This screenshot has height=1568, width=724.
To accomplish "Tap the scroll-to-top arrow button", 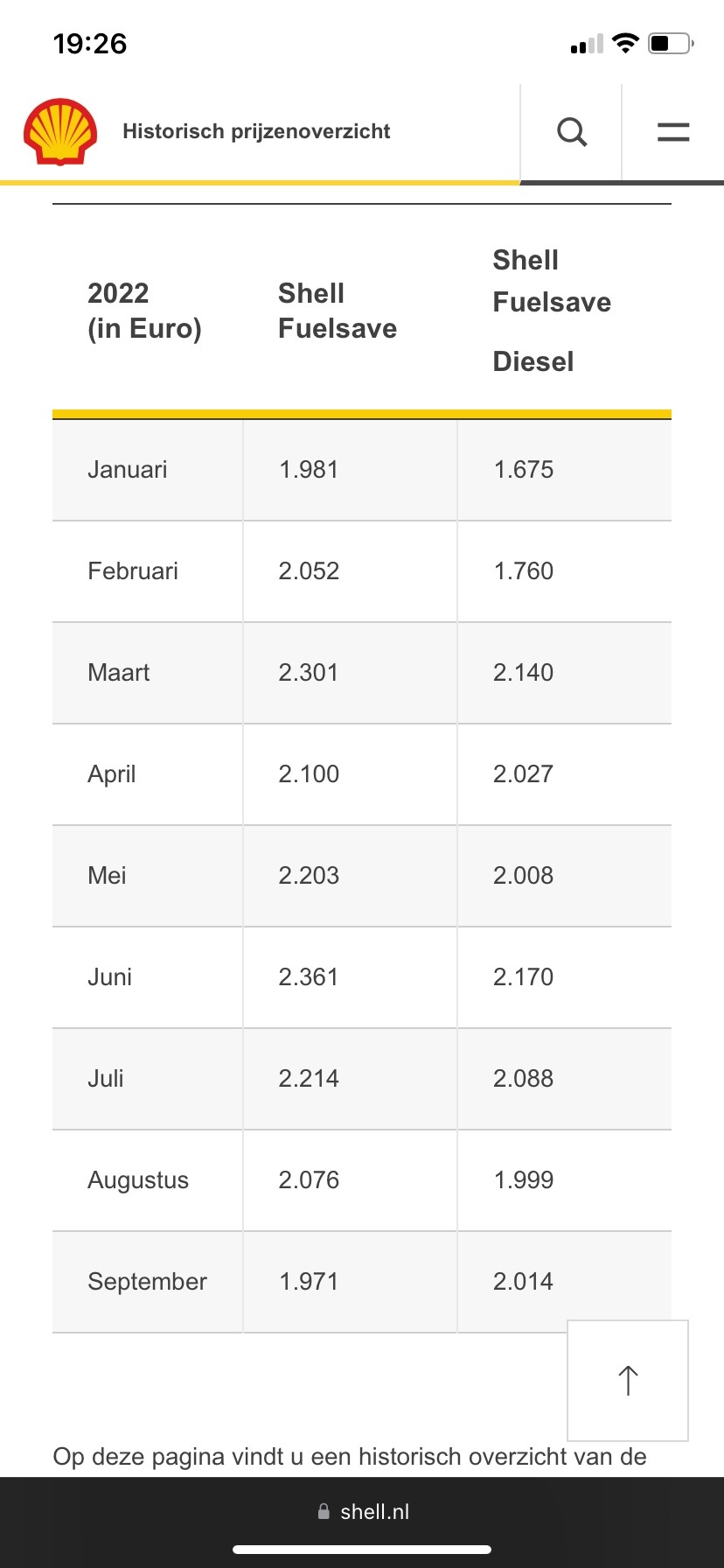I will [628, 1380].
